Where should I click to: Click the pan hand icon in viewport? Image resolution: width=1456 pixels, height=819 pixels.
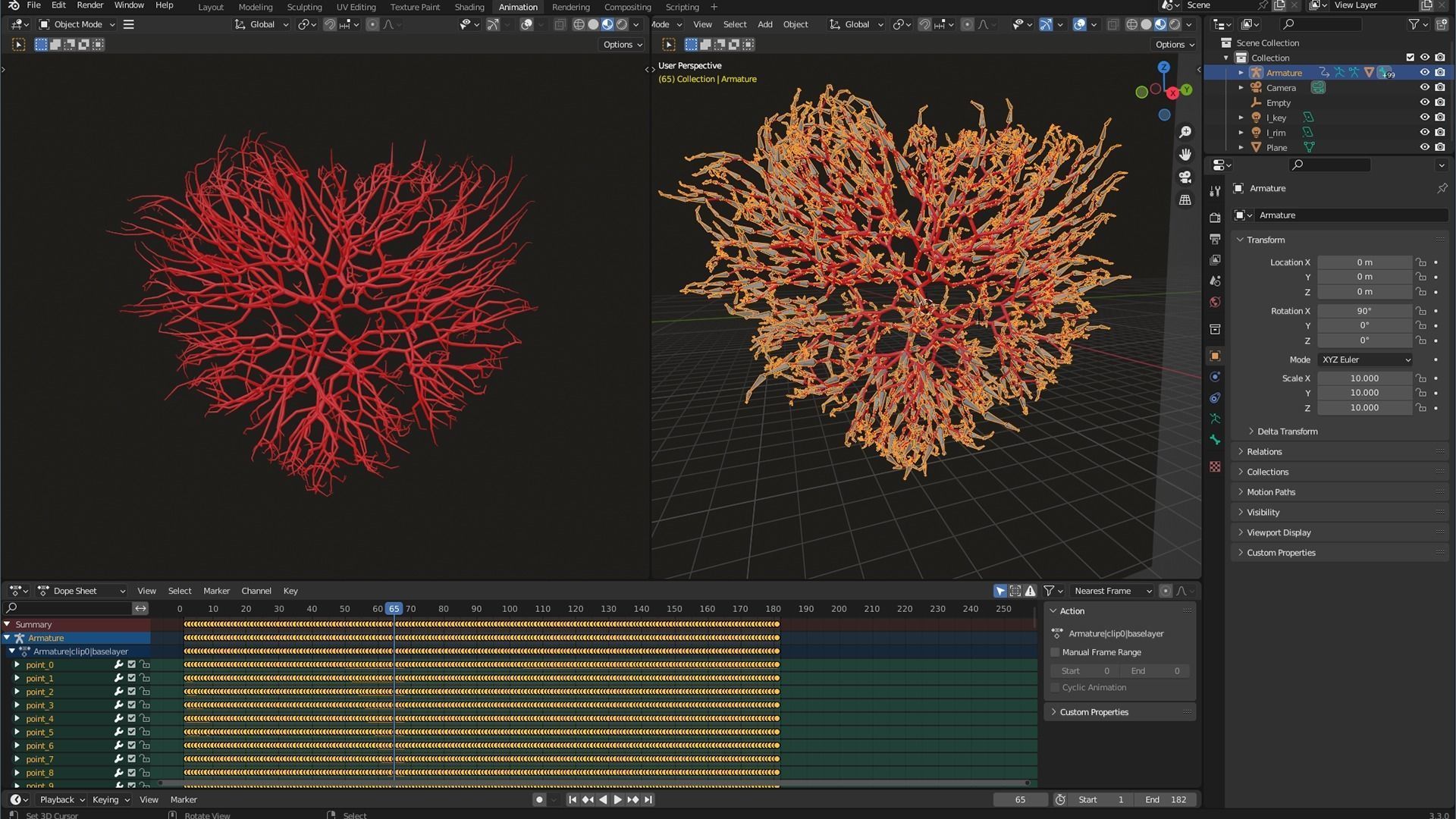pos(1185,155)
